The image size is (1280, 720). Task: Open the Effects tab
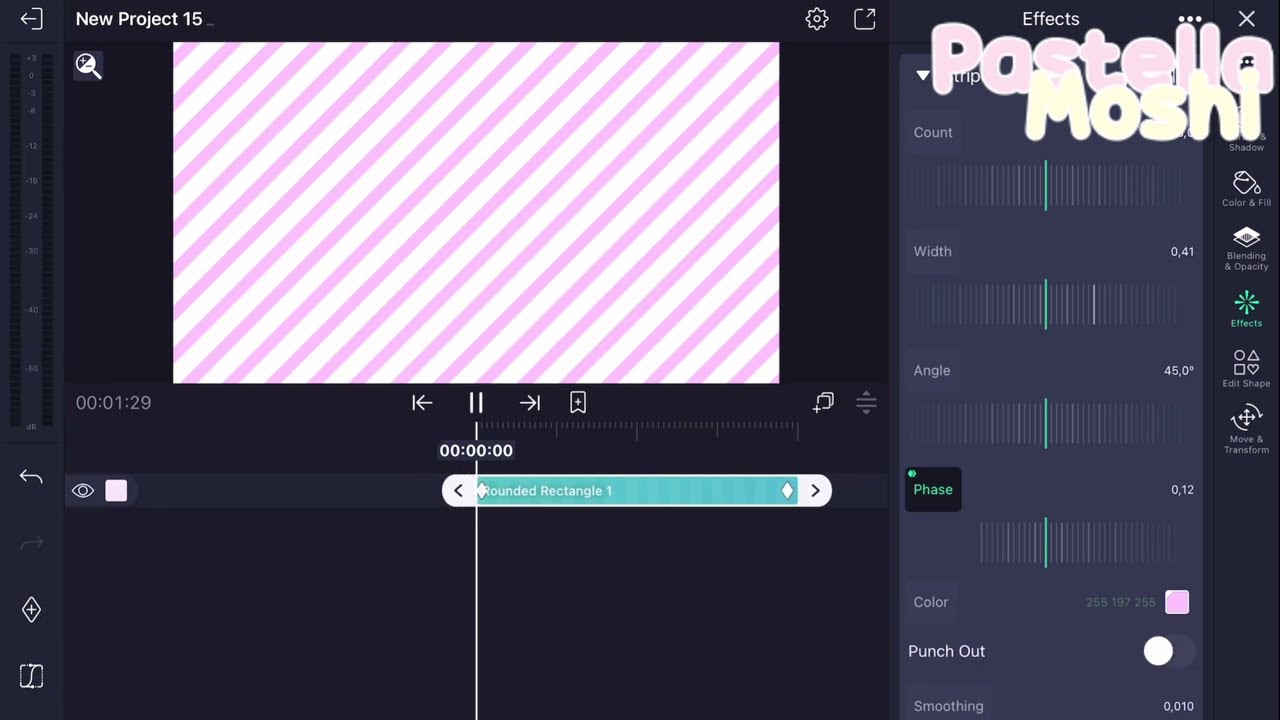coord(1246,309)
